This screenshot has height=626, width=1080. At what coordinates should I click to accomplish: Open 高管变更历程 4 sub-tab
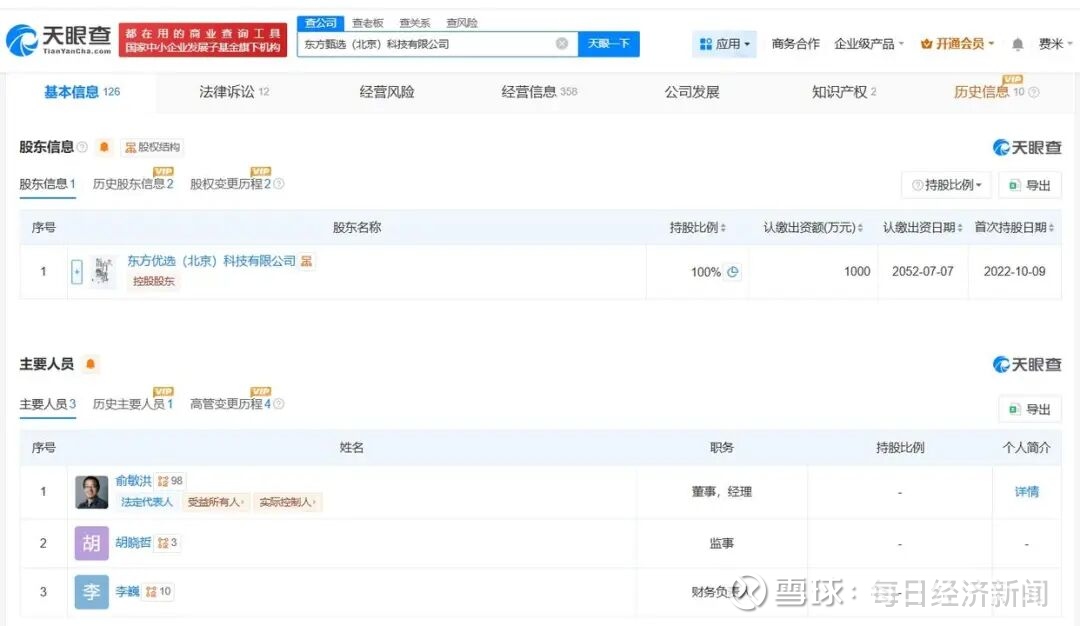pos(231,404)
